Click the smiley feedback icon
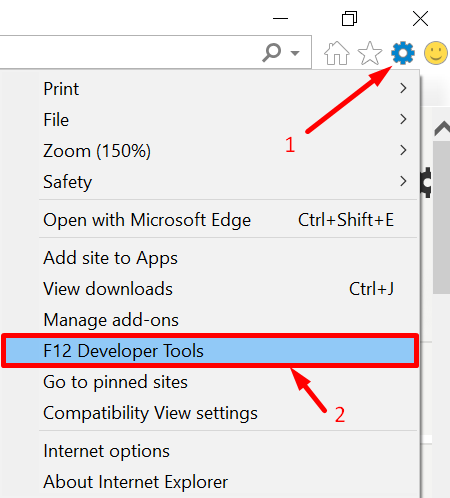This screenshot has height=498, width=450. pyautogui.click(x=435, y=53)
